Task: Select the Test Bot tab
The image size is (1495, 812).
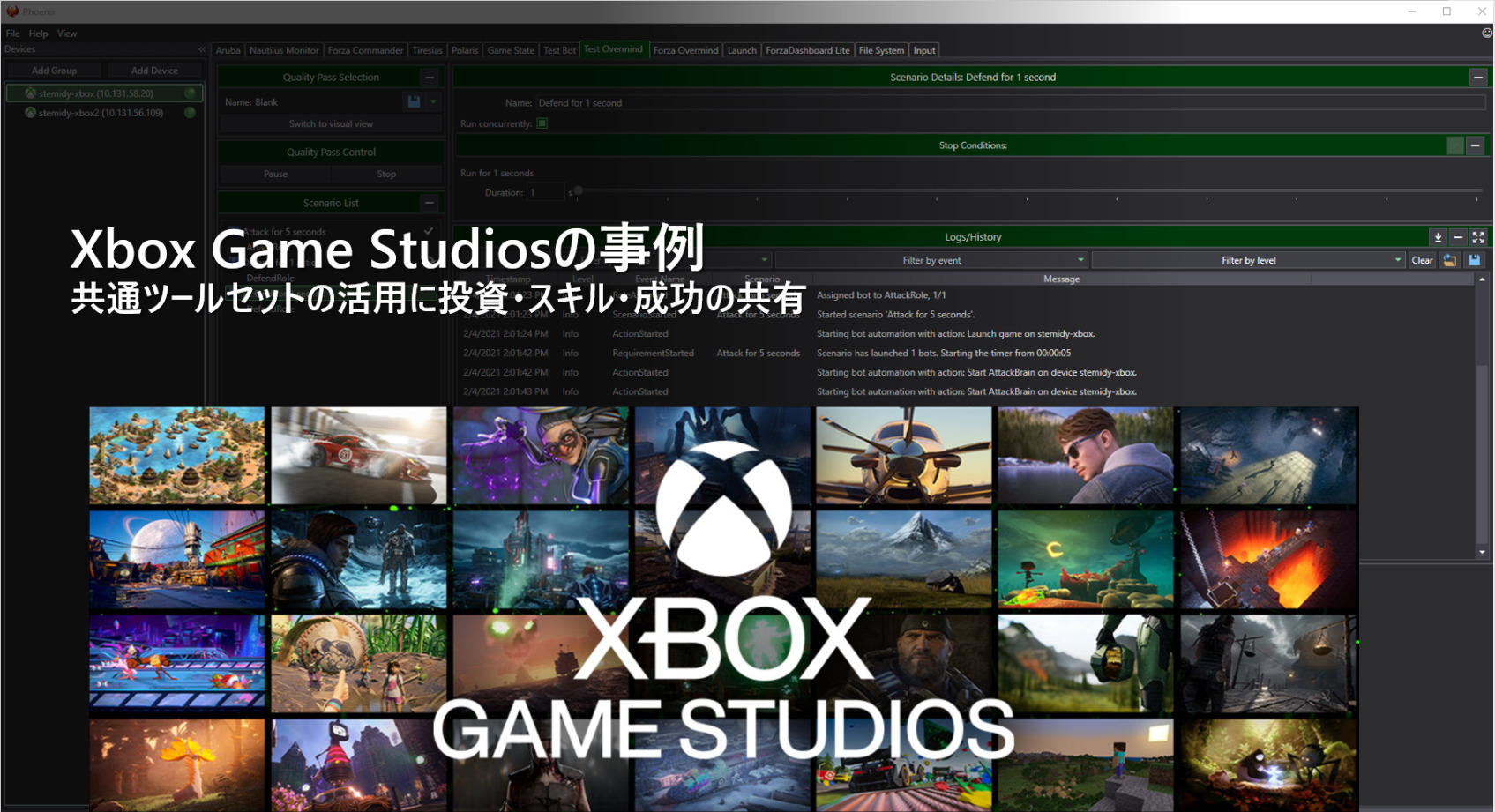Action: coord(559,50)
